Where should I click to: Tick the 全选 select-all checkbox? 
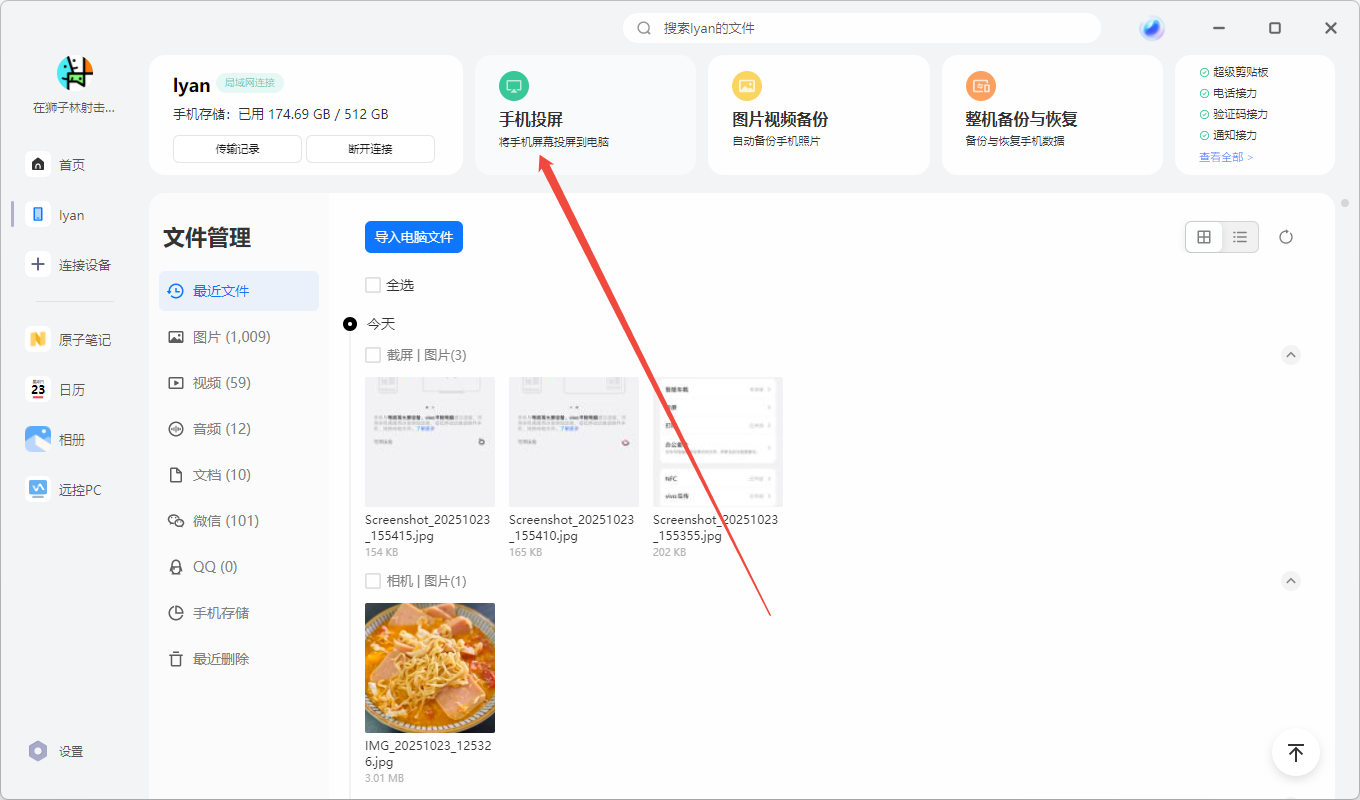point(373,285)
